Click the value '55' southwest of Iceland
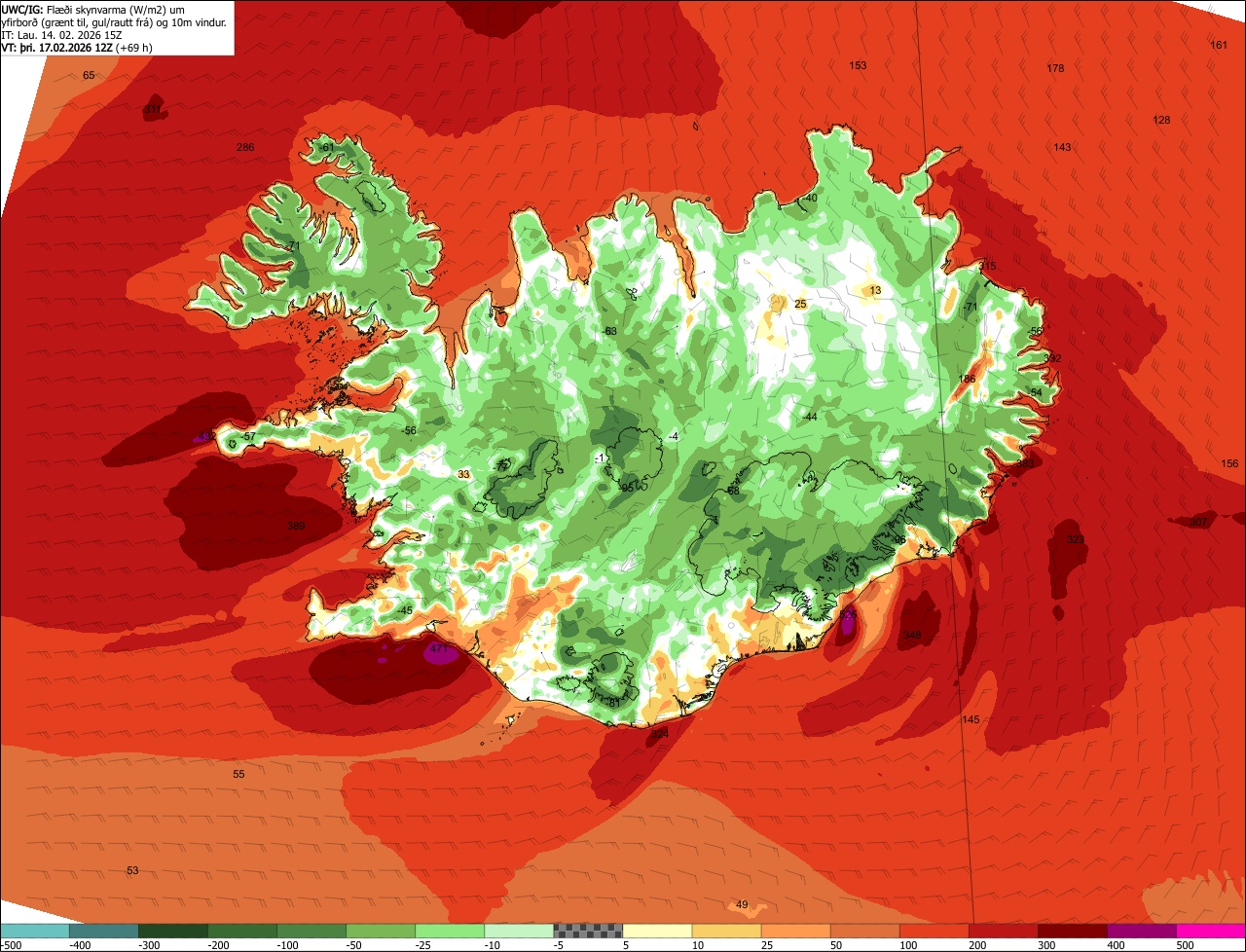1246x952 pixels. [x=238, y=774]
